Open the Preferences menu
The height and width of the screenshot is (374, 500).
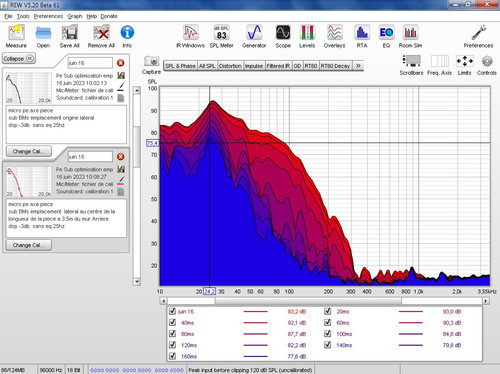(48, 16)
